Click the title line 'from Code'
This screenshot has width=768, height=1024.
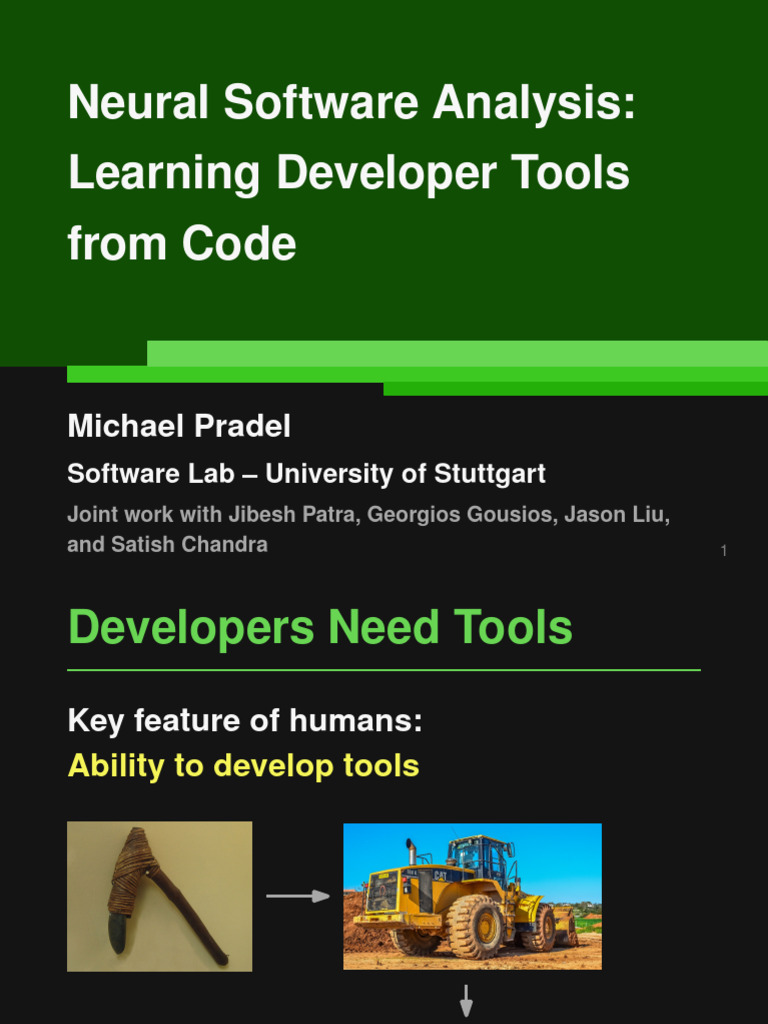click(x=182, y=244)
